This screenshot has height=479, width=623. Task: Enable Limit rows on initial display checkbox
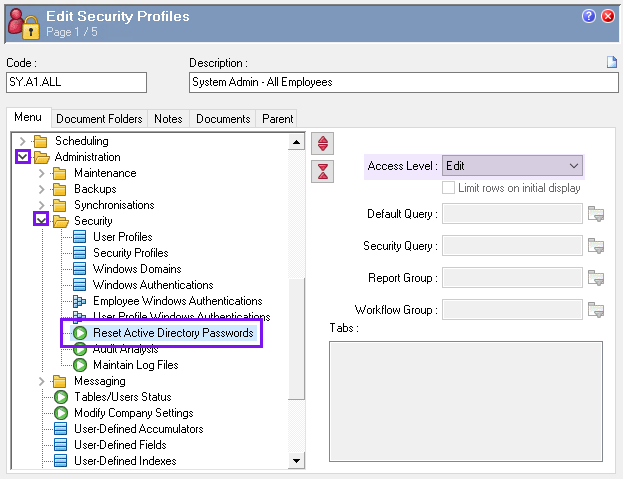448,188
